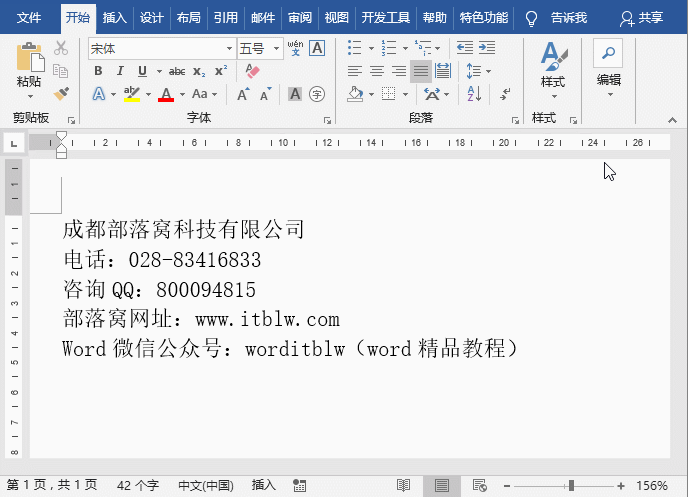The image size is (688, 497).
Task: Click the Sort A-Z icon
Action: pos(474,94)
